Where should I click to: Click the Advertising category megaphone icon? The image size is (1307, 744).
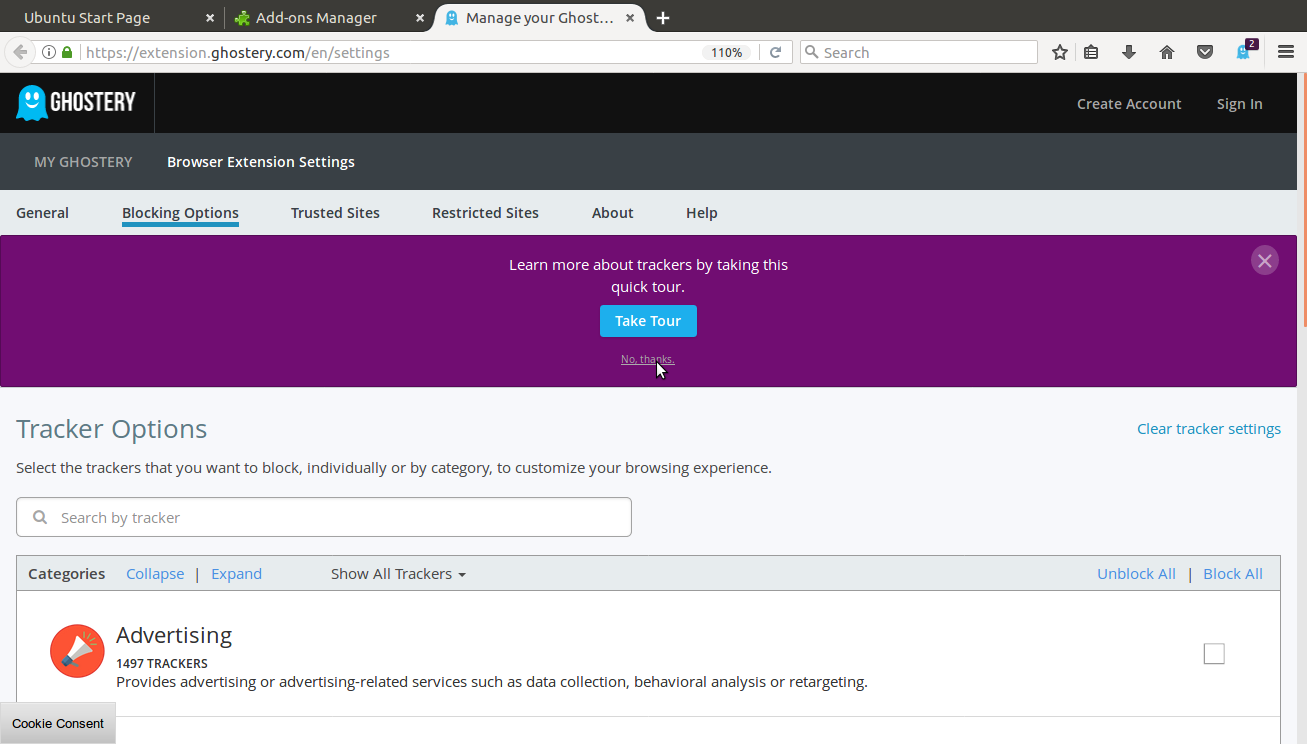pos(77,651)
